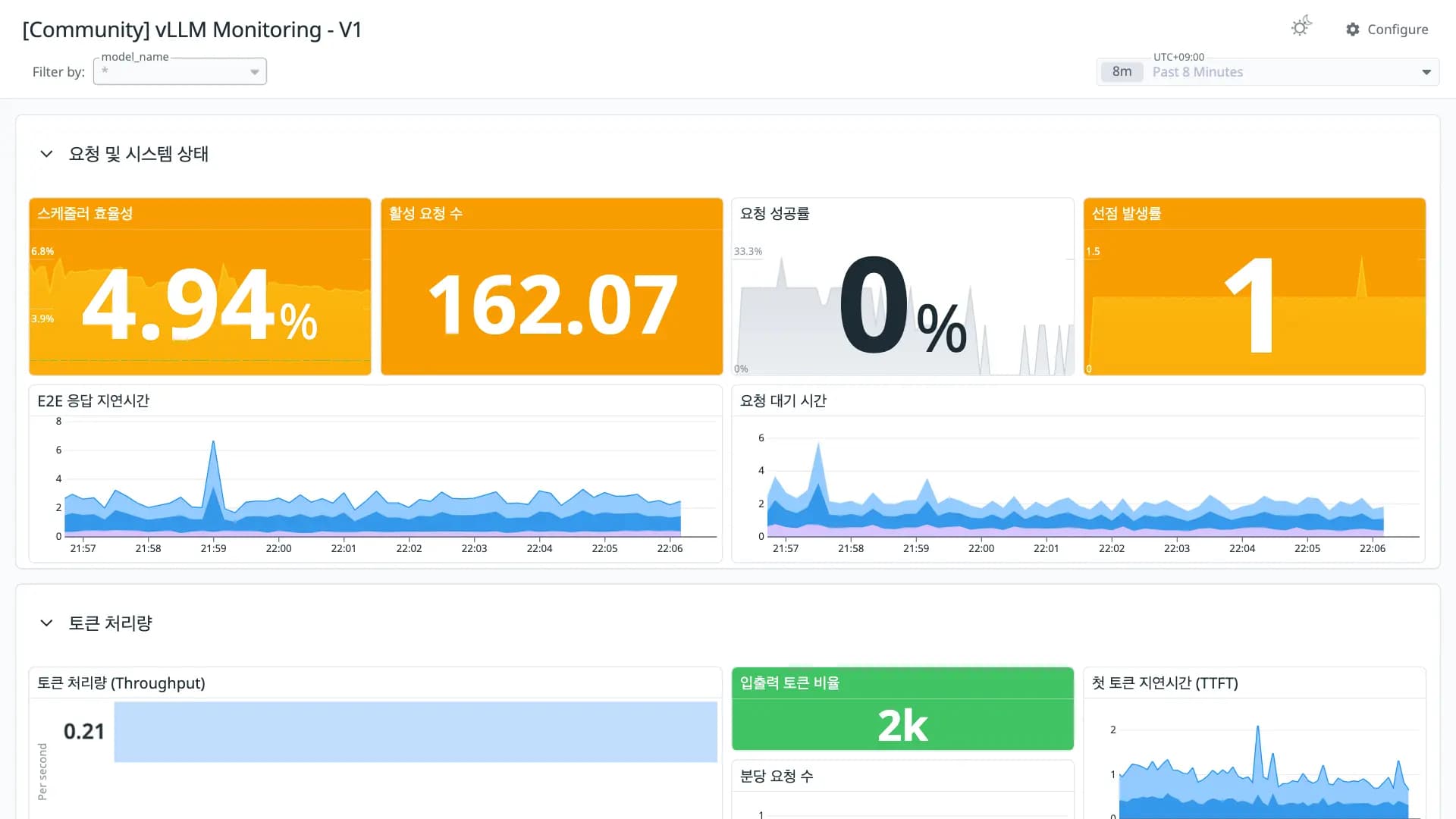Click the 8m time badge
1456x819 pixels.
pyautogui.click(x=1122, y=72)
